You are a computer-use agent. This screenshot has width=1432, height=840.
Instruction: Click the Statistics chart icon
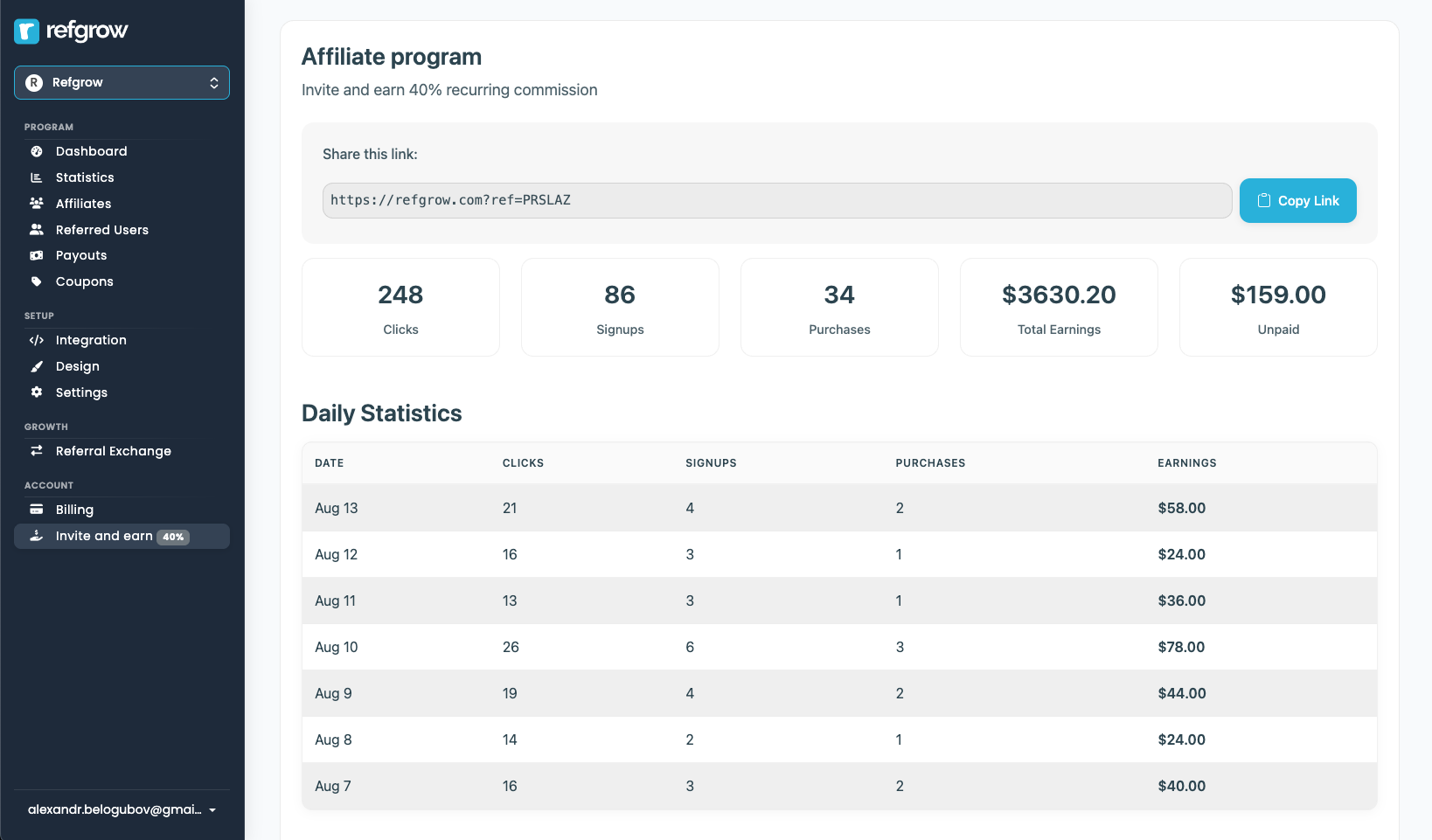pyautogui.click(x=37, y=177)
